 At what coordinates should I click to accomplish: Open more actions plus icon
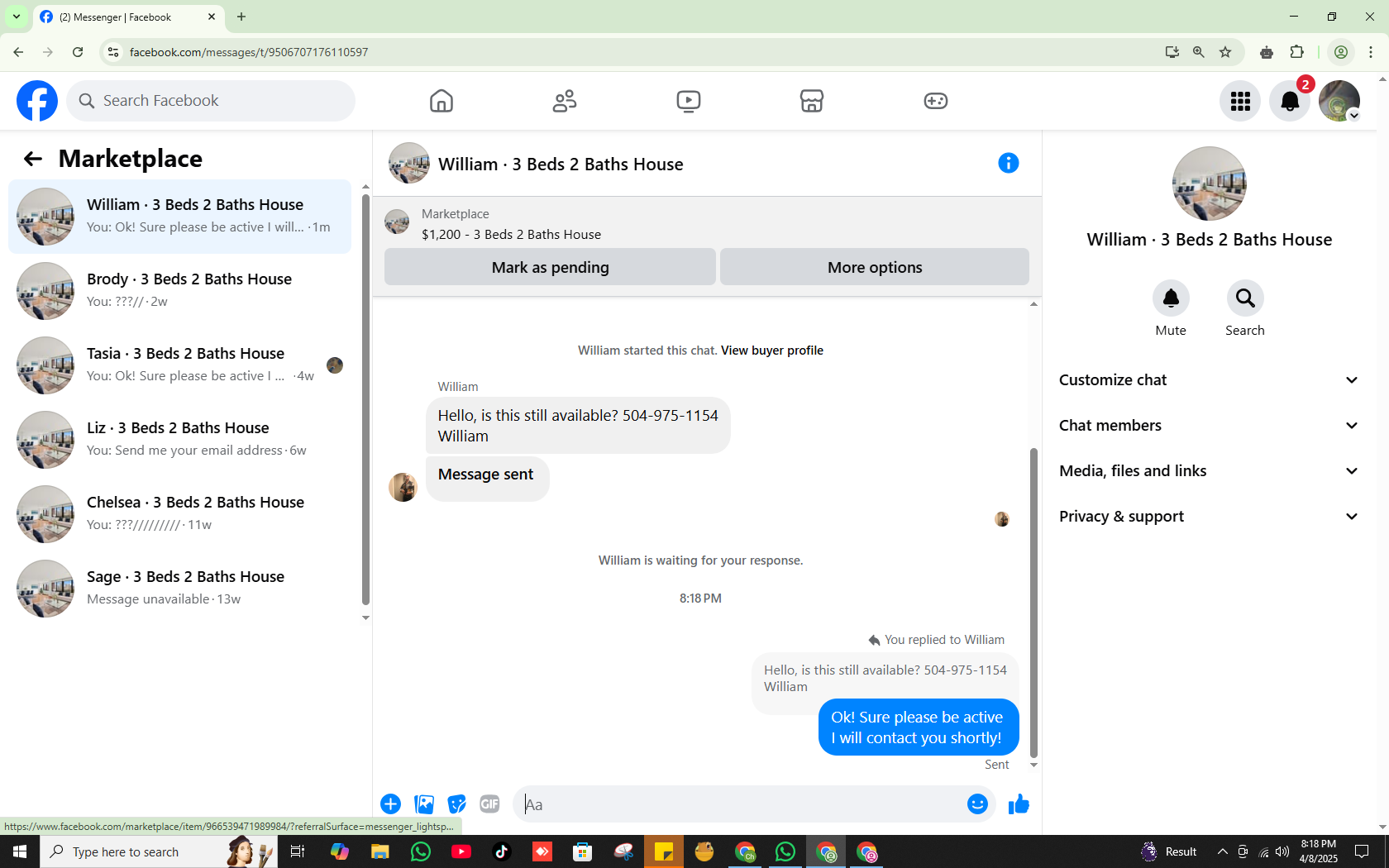[390, 804]
